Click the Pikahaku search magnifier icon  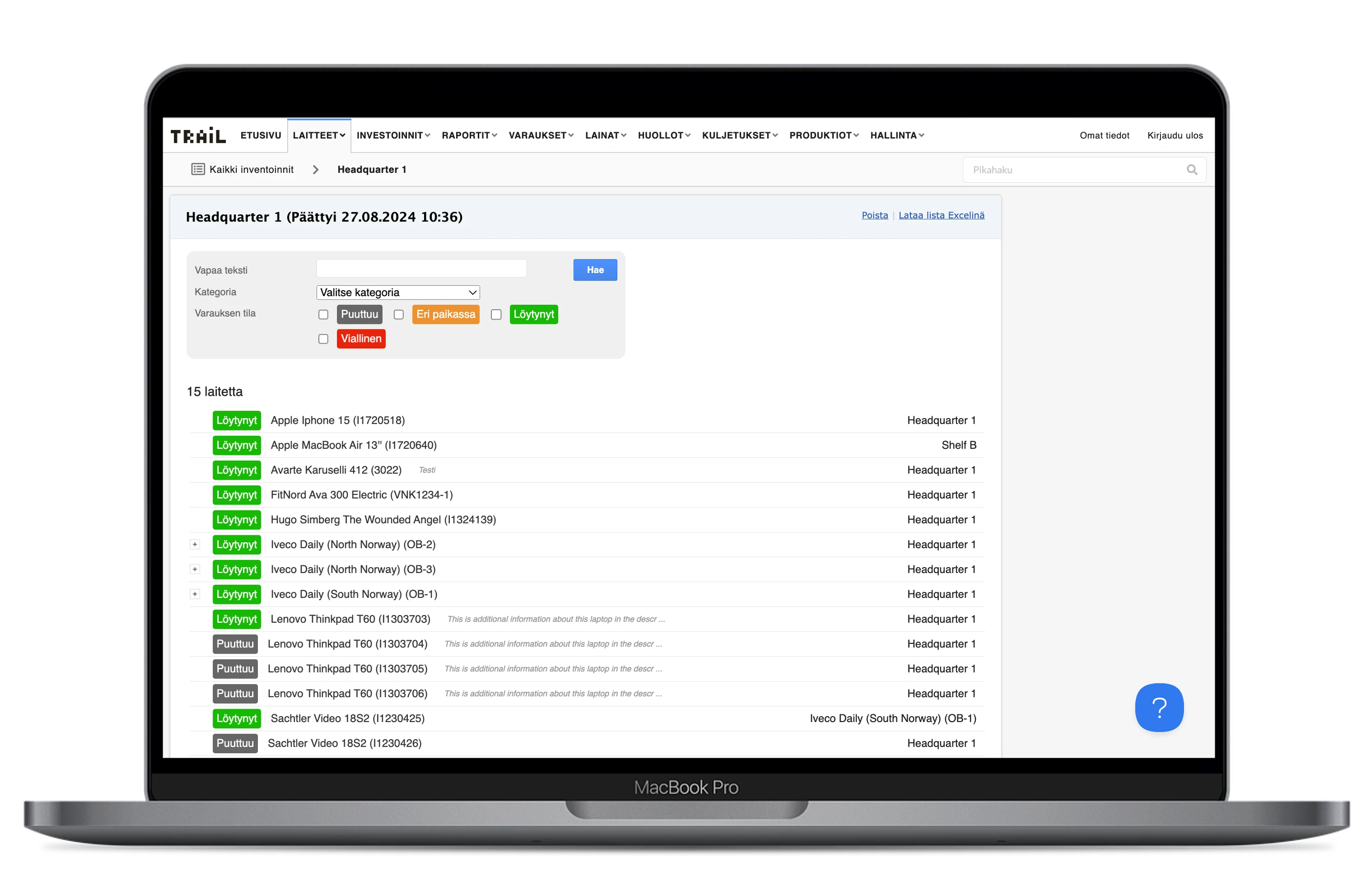(1192, 170)
